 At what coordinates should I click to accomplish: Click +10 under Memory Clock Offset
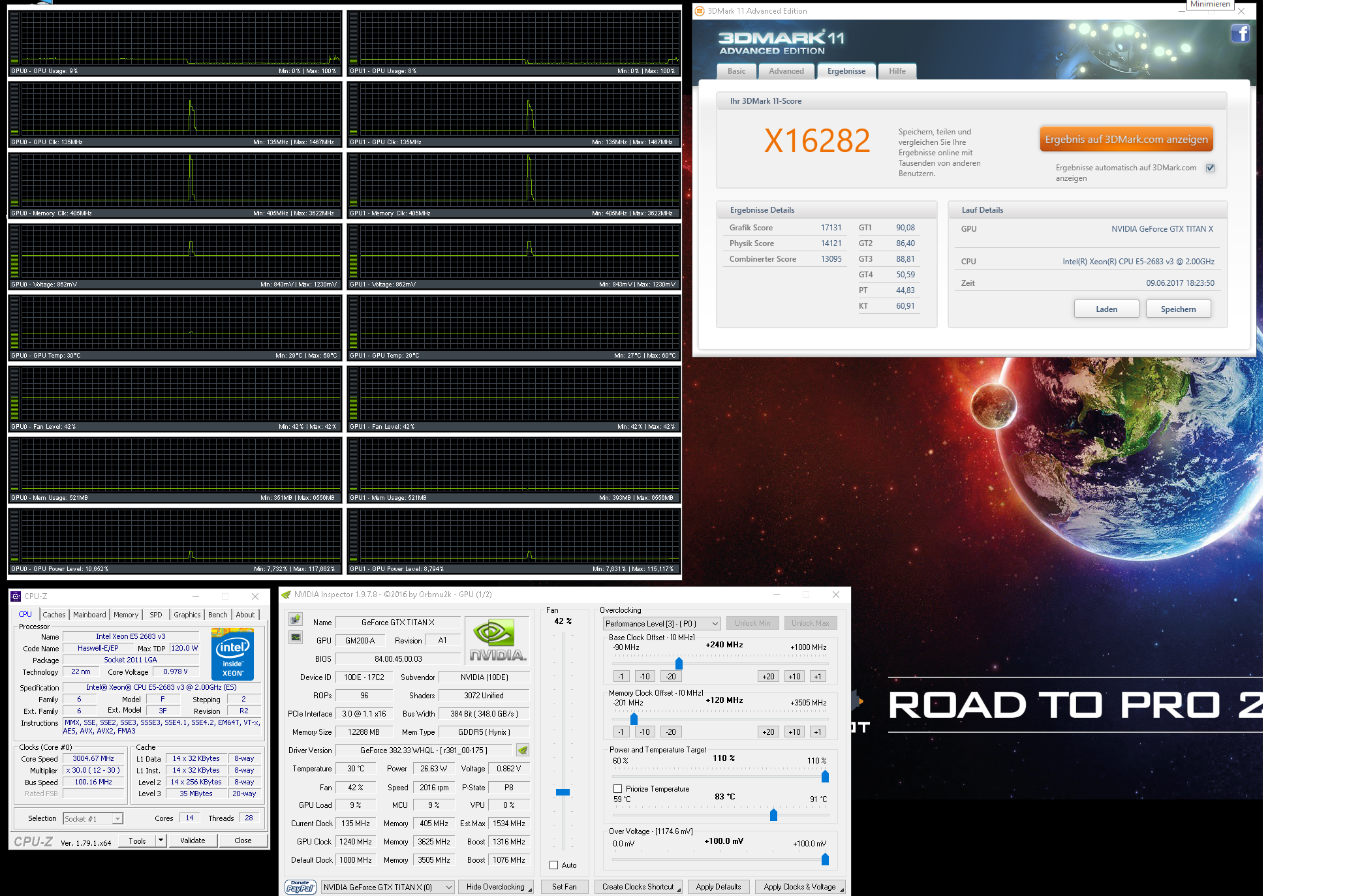click(794, 732)
